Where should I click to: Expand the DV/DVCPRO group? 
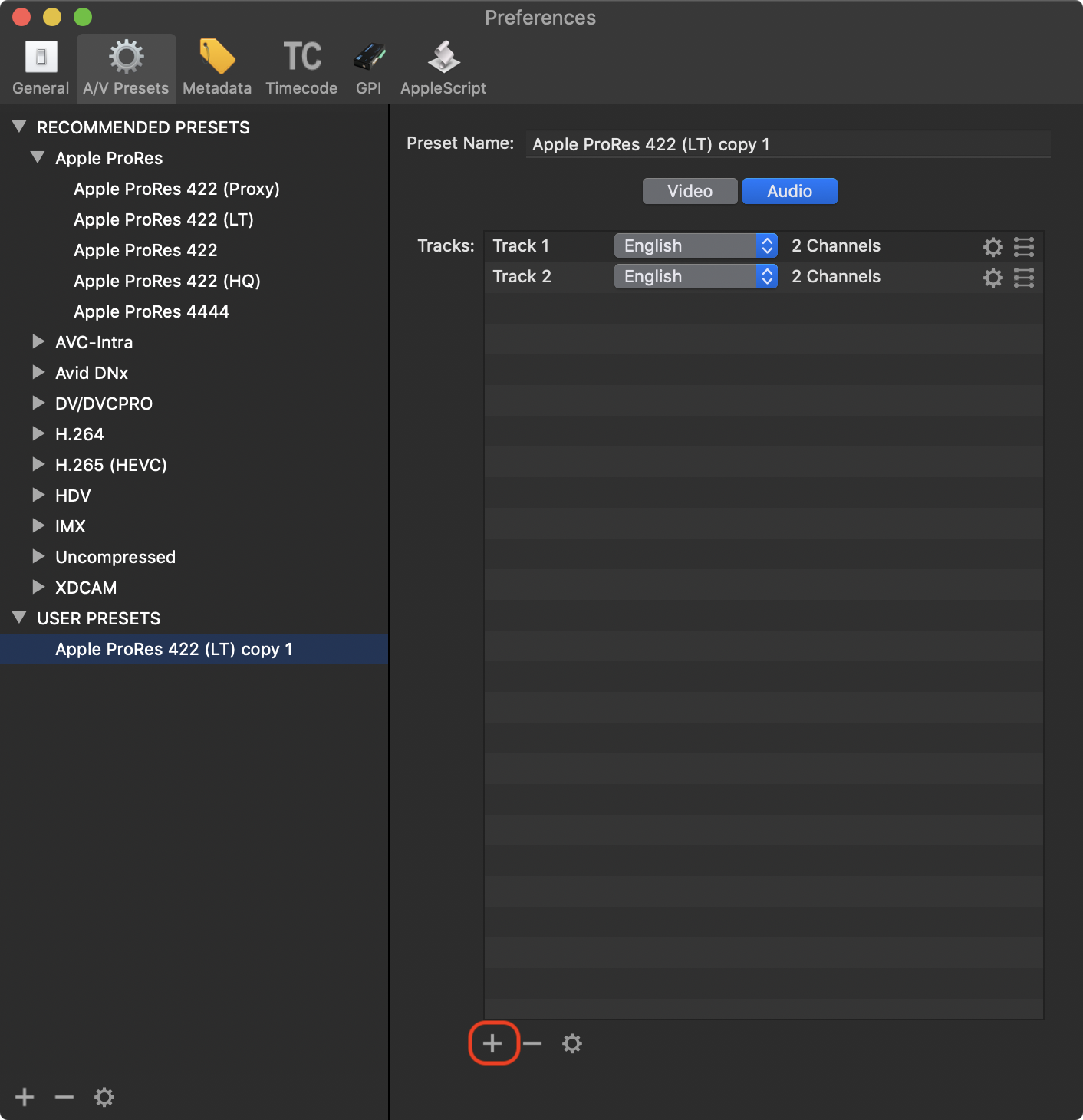[x=38, y=403]
